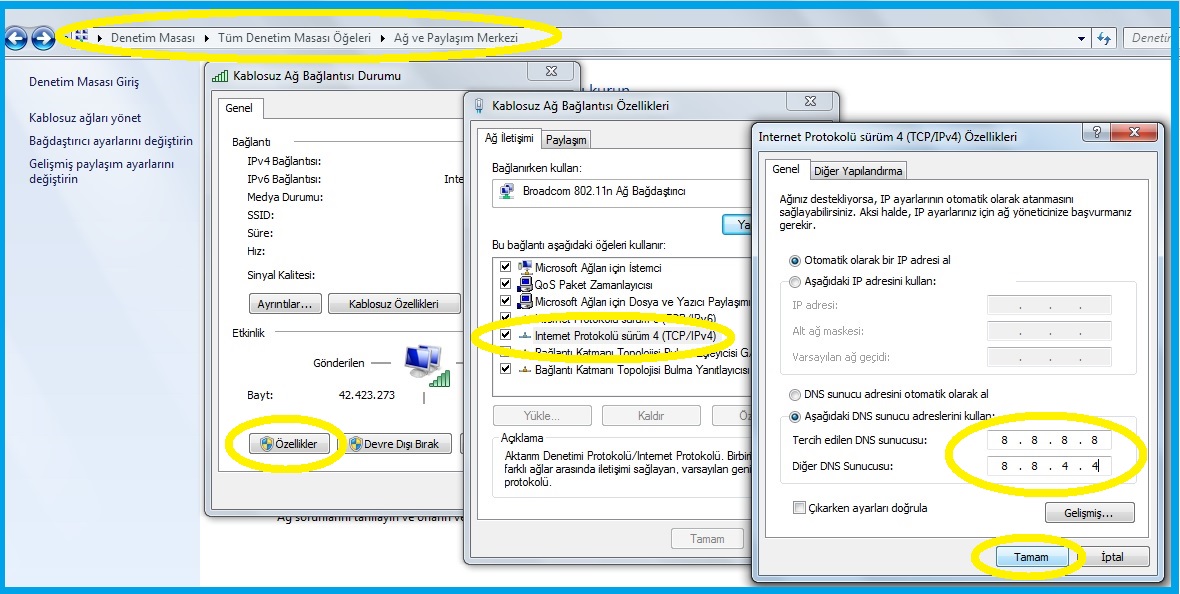The height and width of the screenshot is (594, 1180).
Task: Open the address bar history dropdown arrow
Action: (x=1082, y=38)
